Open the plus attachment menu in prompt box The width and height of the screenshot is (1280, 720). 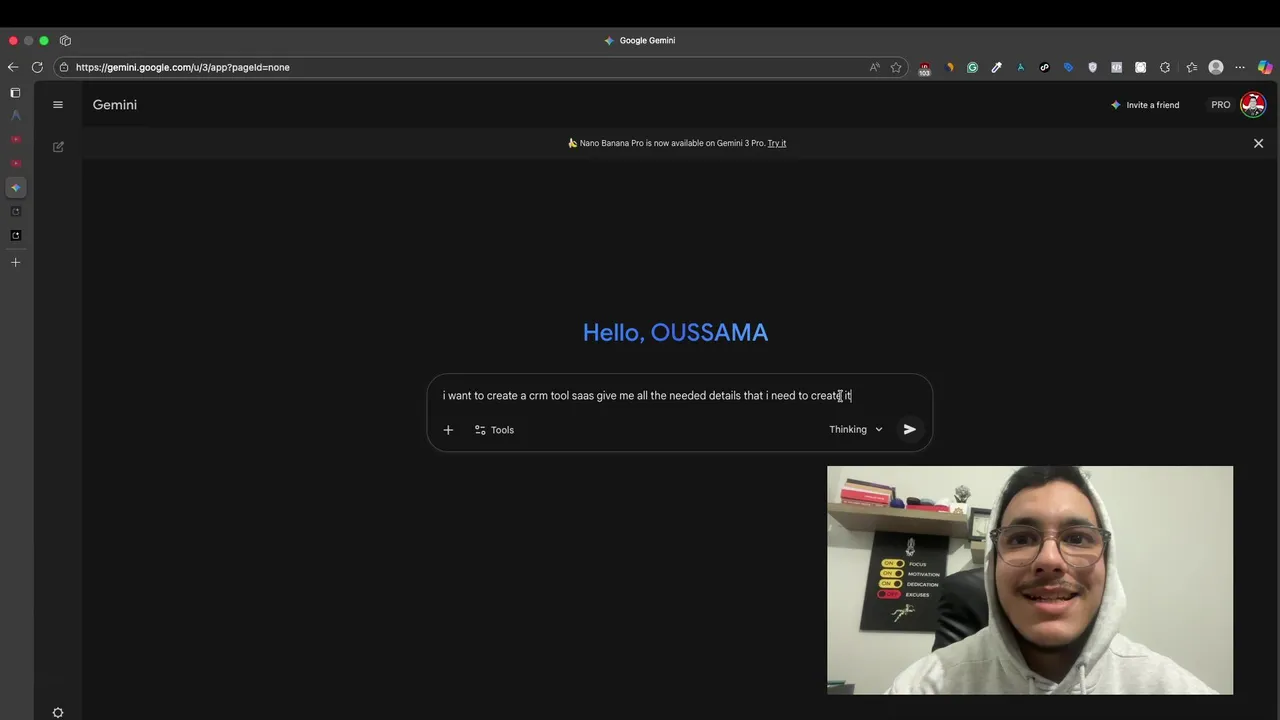pyautogui.click(x=448, y=430)
